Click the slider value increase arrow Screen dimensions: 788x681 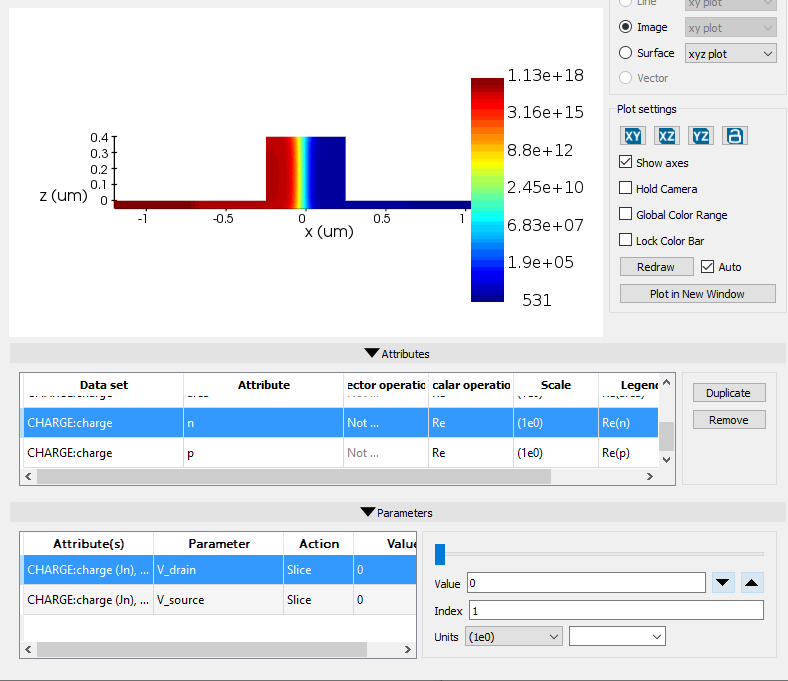pyautogui.click(x=752, y=582)
